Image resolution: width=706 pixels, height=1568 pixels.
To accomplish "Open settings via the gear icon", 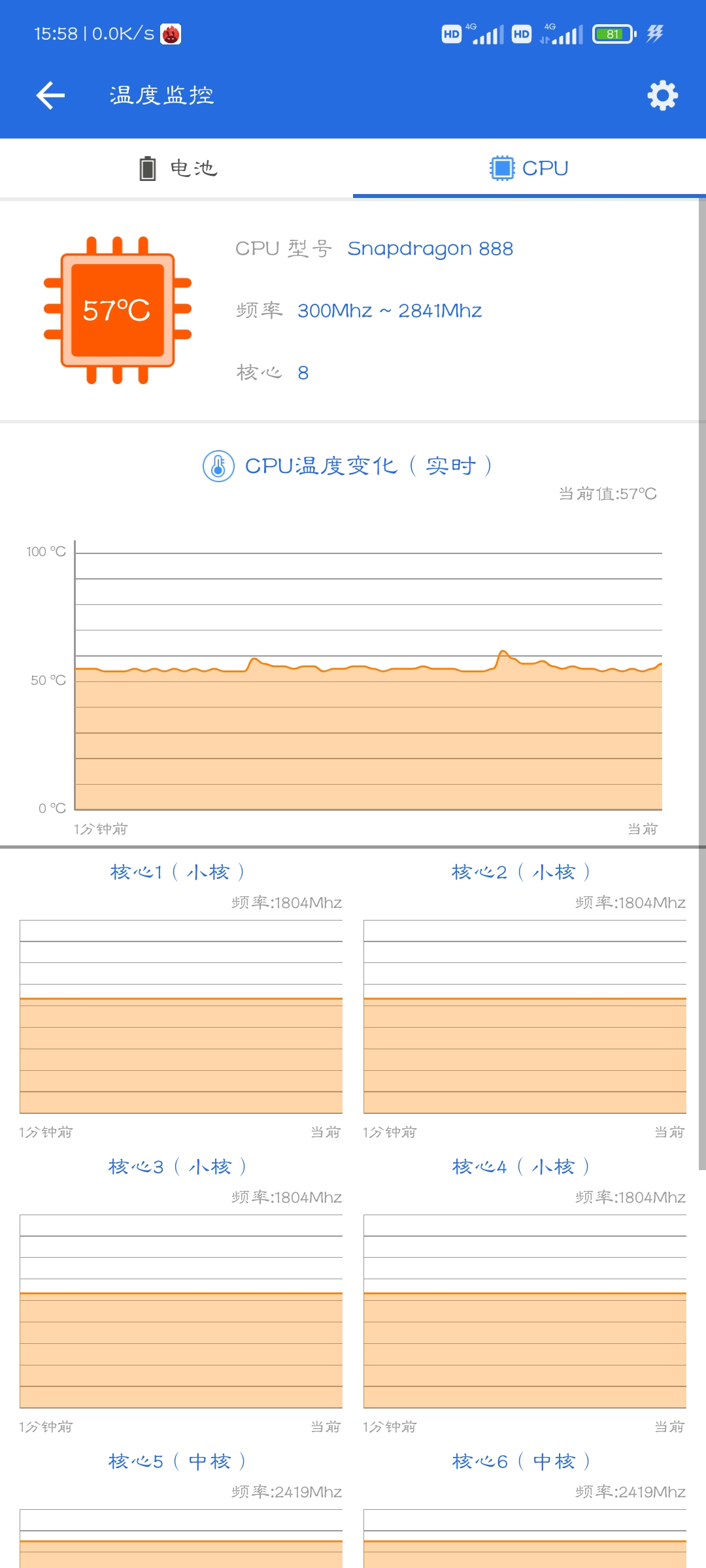I will point(662,95).
